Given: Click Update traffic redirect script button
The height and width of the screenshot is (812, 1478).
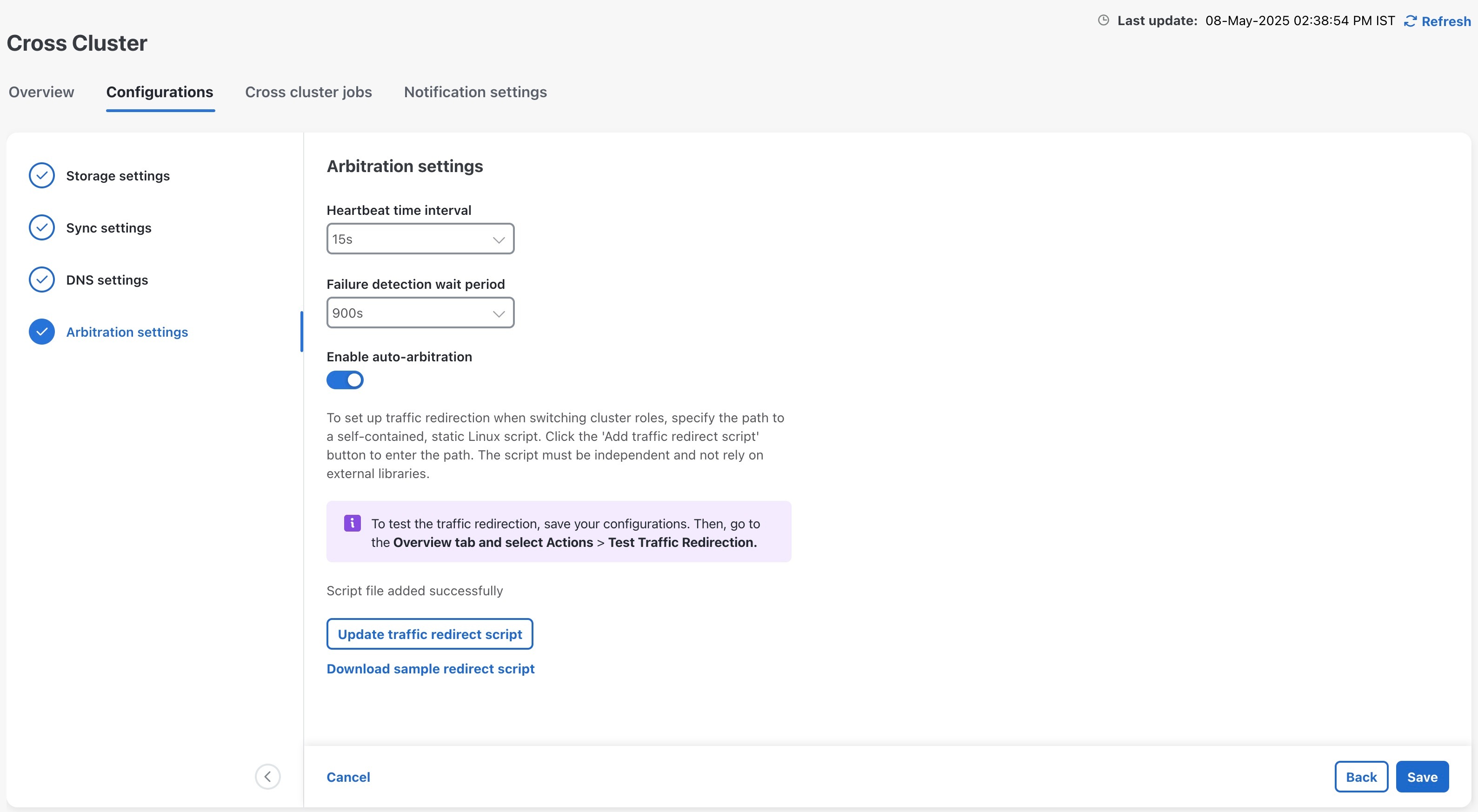Looking at the screenshot, I should [x=430, y=634].
